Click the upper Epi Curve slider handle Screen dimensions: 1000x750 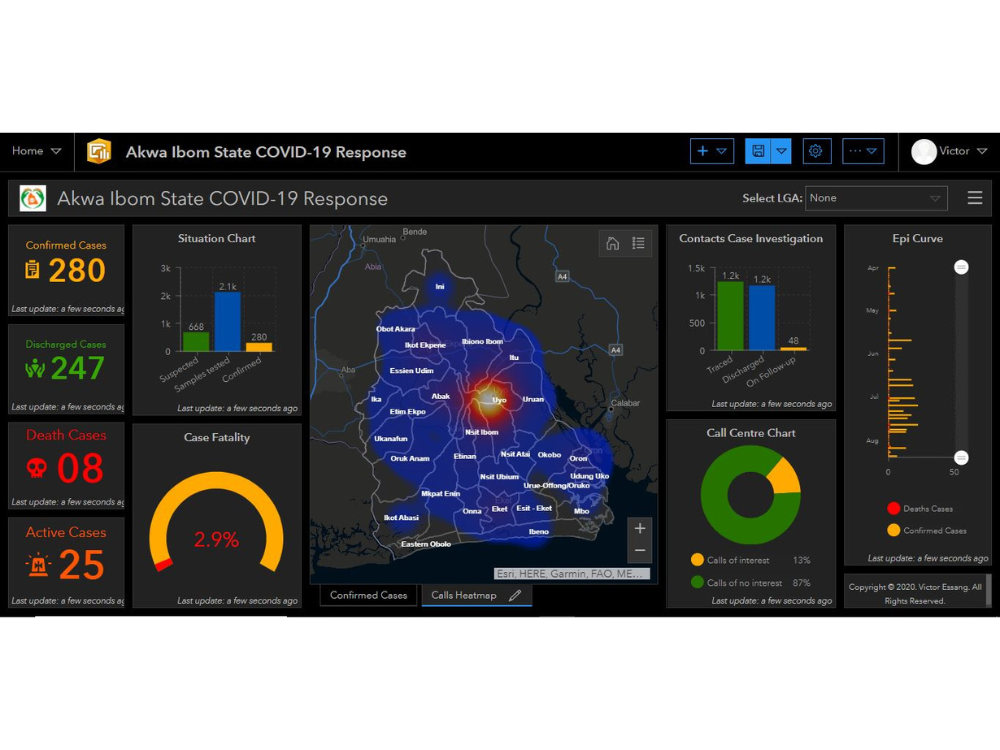point(961,267)
